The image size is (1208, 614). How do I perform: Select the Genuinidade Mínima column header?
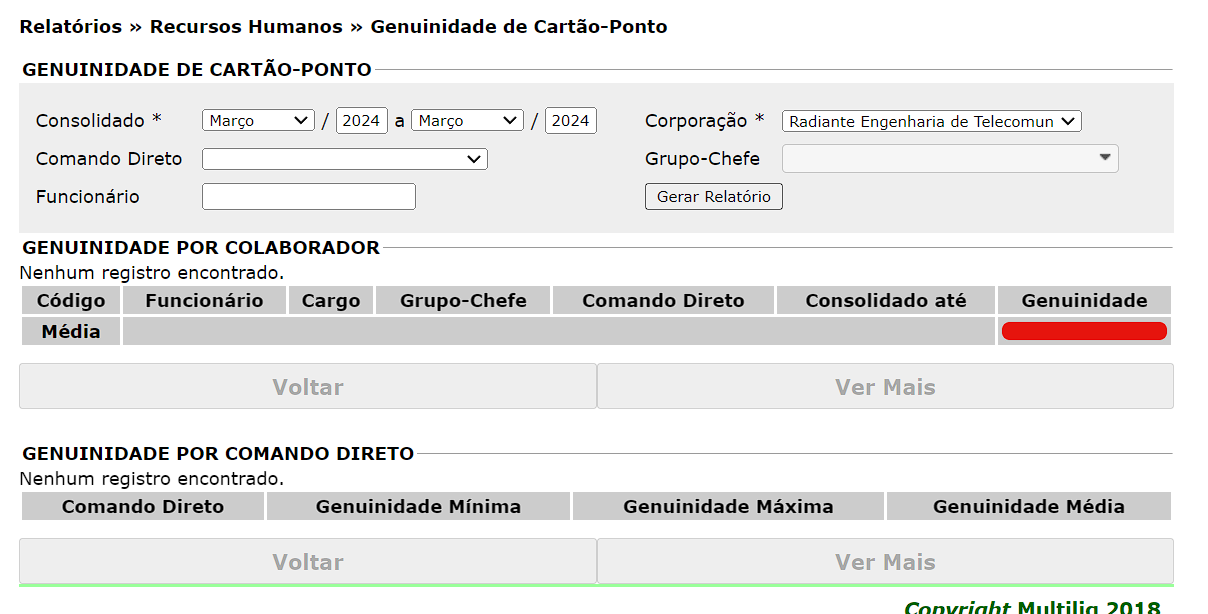tap(418, 507)
